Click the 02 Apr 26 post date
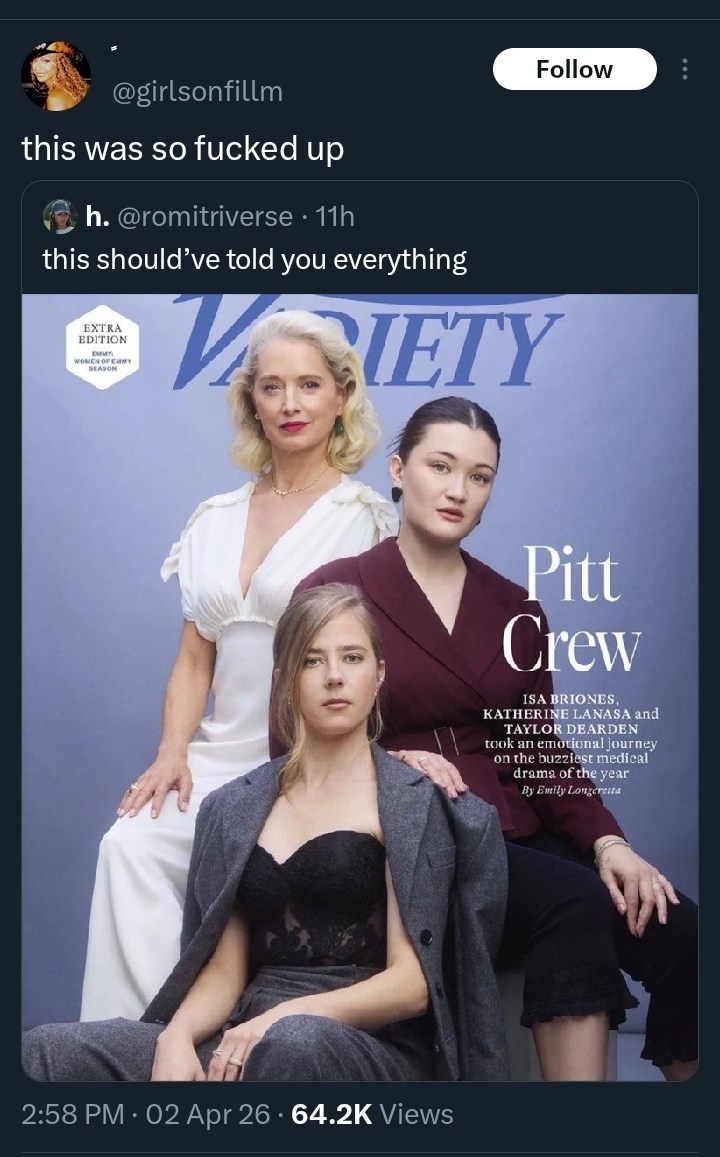 coord(208,1113)
